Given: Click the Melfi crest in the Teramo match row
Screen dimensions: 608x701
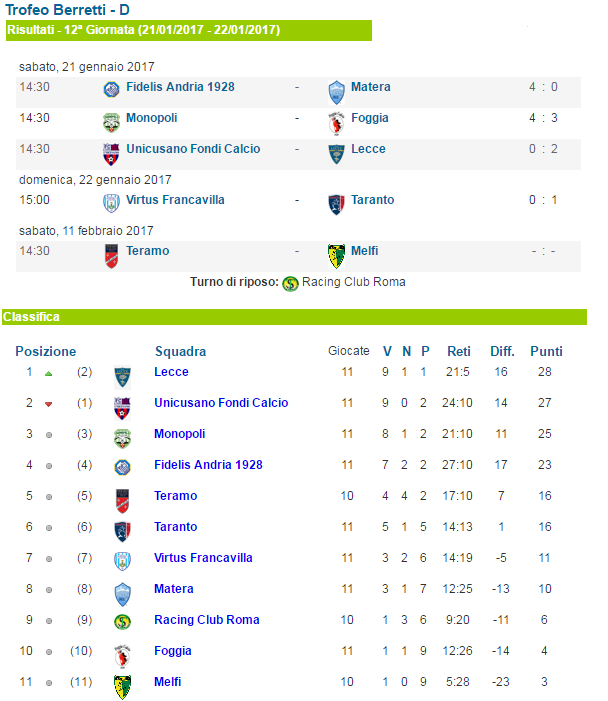Looking at the screenshot, I should click(x=336, y=256).
